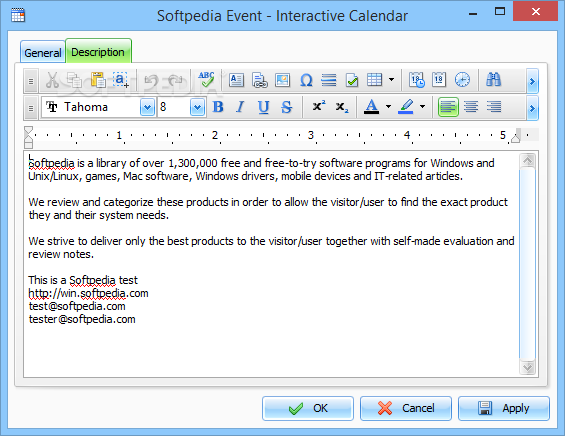
Task: Click the Tahoma font name field
Action: tap(91, 107)
